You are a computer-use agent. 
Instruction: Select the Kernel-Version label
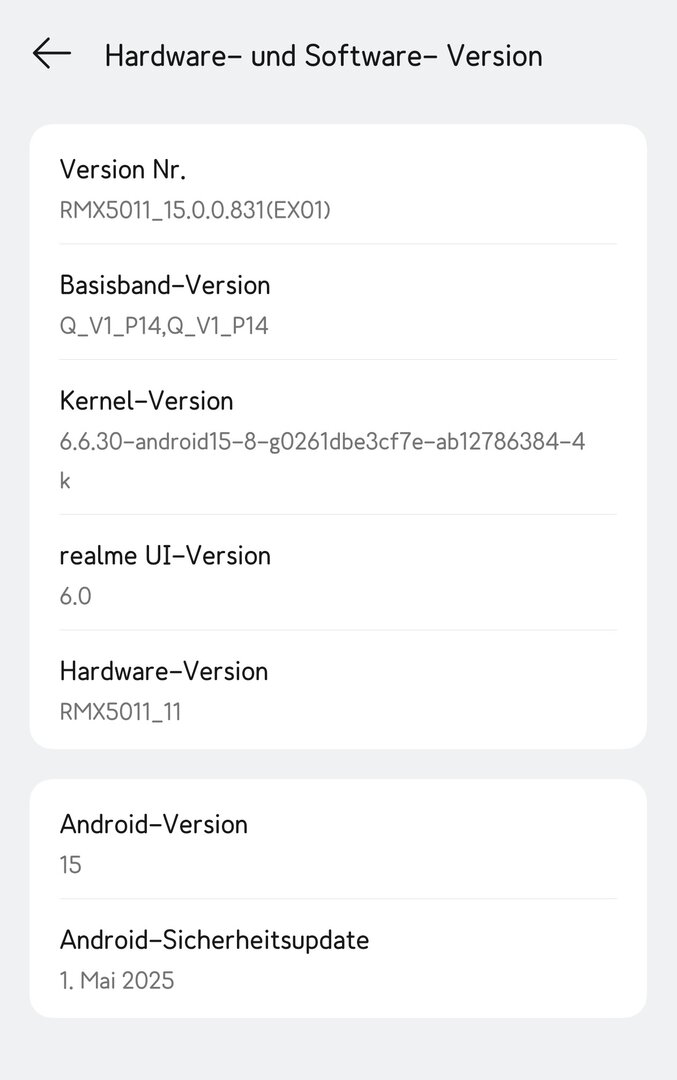(x=147, y=400)
